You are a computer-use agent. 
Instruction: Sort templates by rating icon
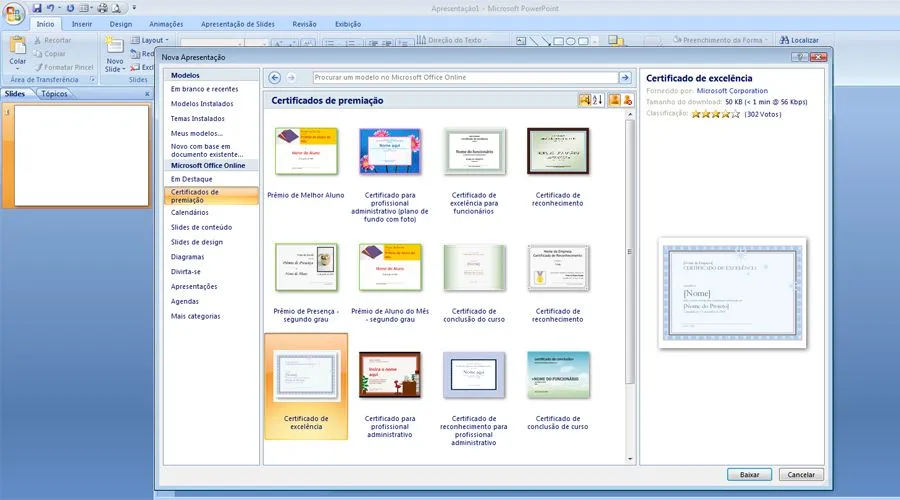(x=585, y=100)
